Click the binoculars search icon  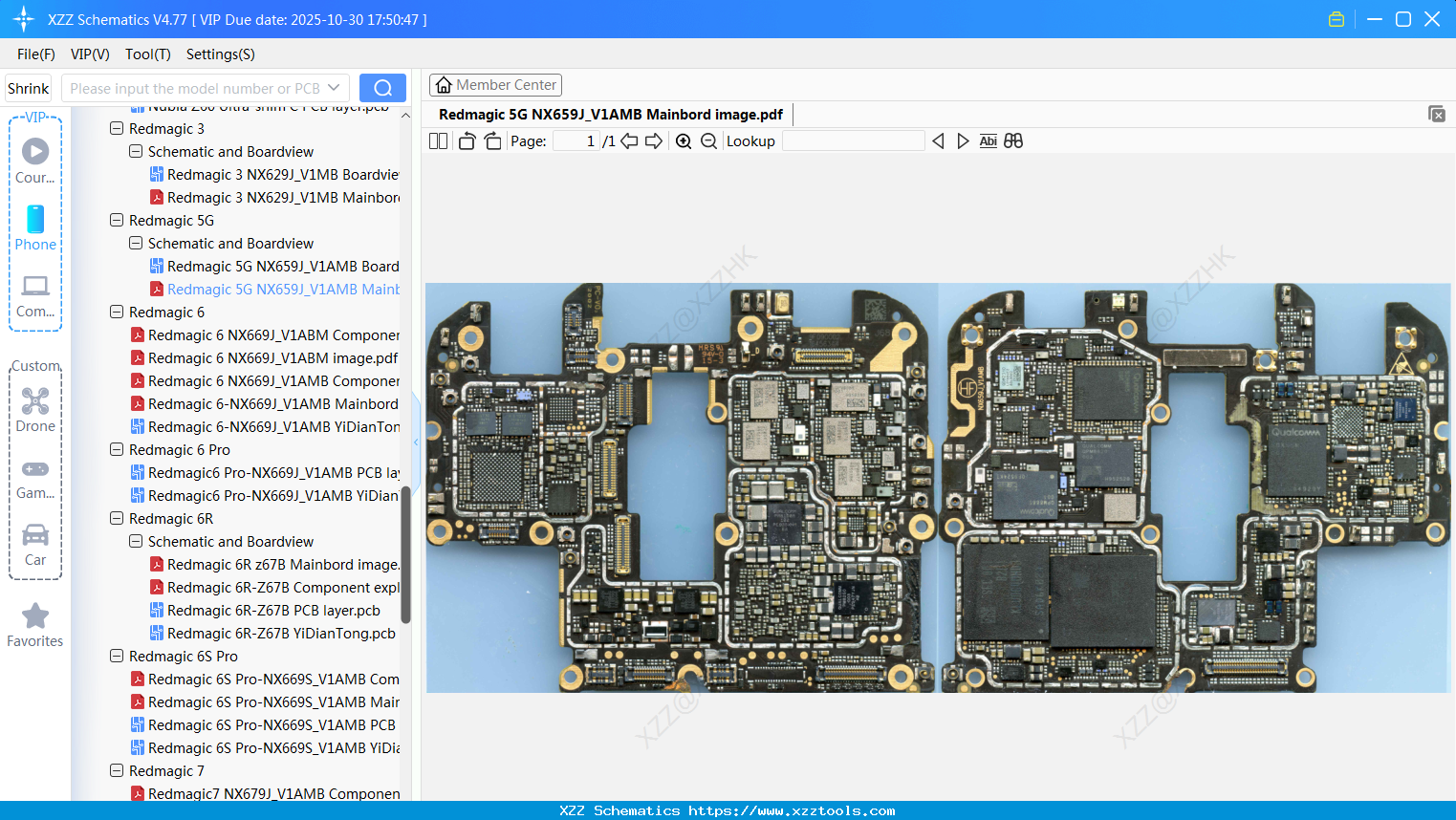click(x=1012, y=140)
